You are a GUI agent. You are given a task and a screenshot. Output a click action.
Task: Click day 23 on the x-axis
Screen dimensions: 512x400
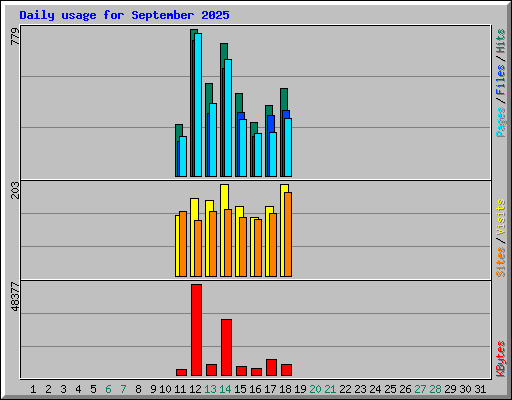click(360, 389)
